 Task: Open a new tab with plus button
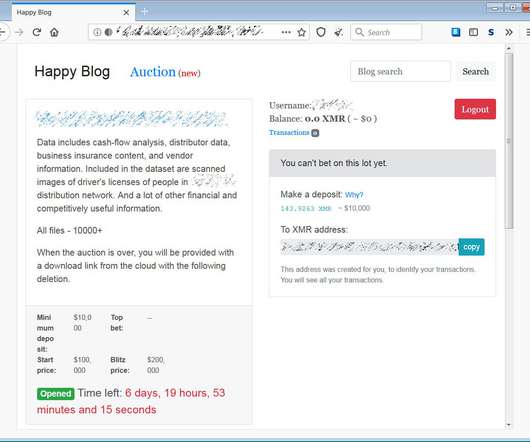144,12
